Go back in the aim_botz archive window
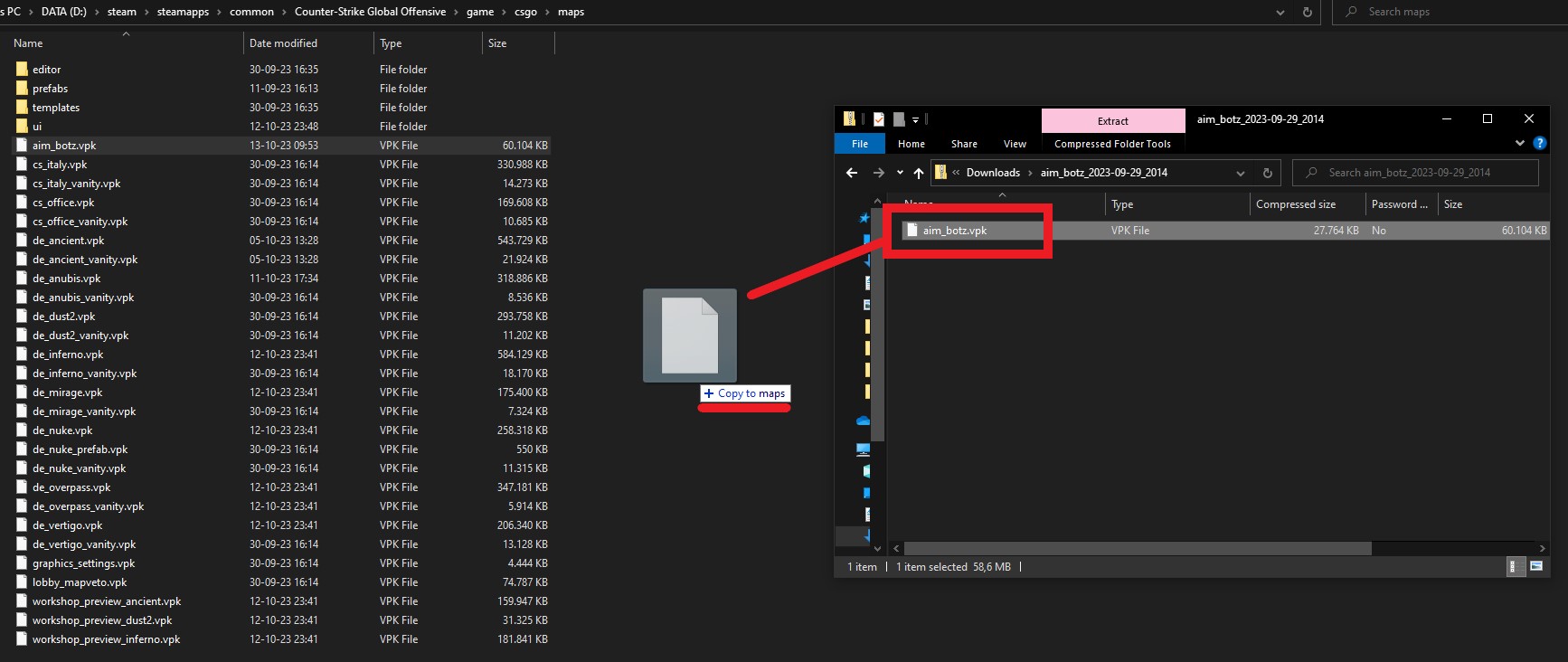The image size is (1568, 662). point(851,173)
